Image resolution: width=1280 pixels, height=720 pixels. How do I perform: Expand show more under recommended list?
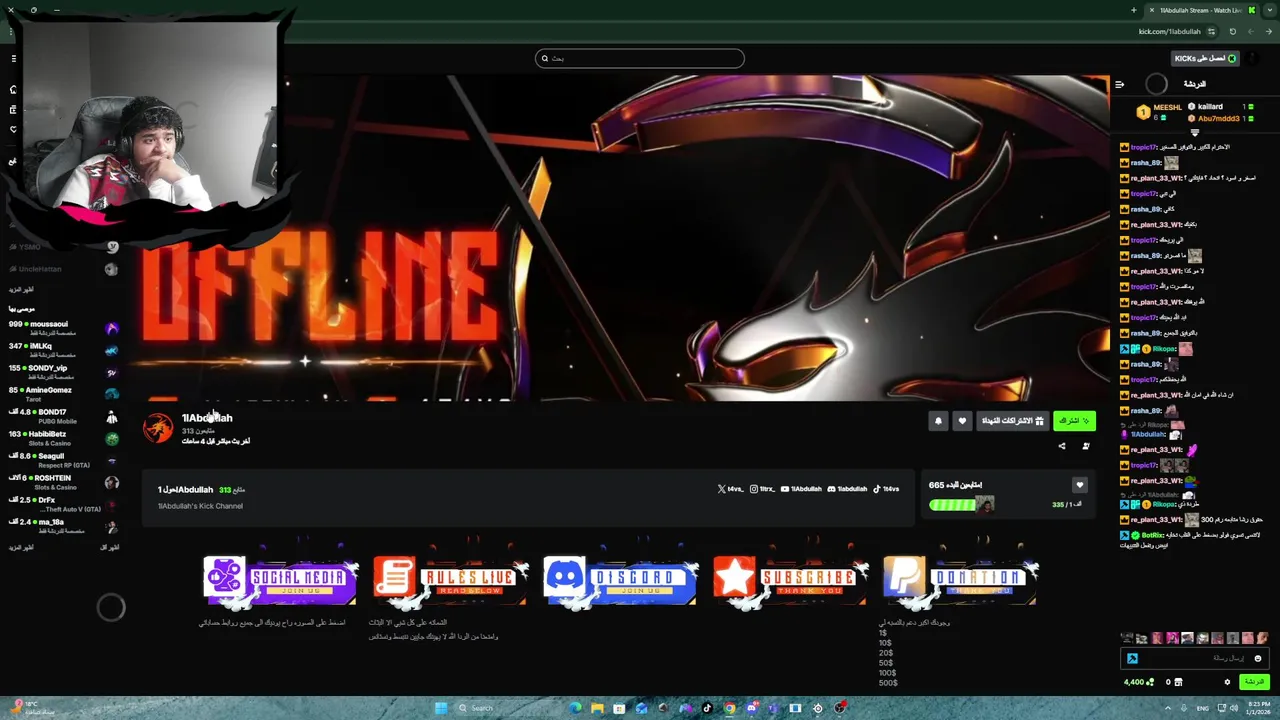coord(21,547)
